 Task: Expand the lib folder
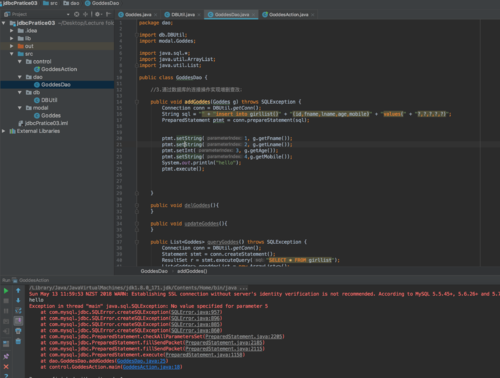tap(12, 38)
